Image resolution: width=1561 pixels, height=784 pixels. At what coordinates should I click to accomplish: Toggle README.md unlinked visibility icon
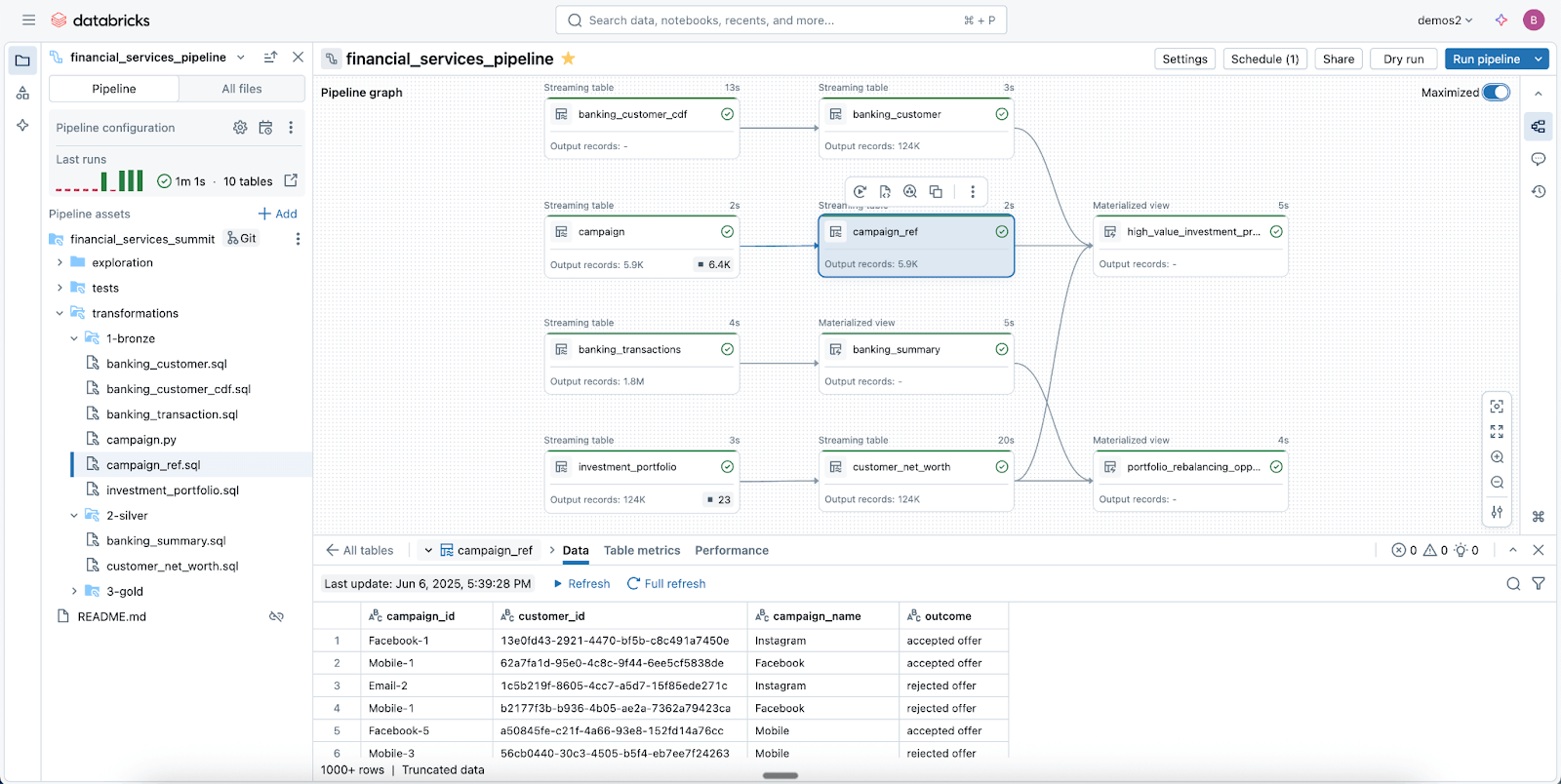pos(276,616)
